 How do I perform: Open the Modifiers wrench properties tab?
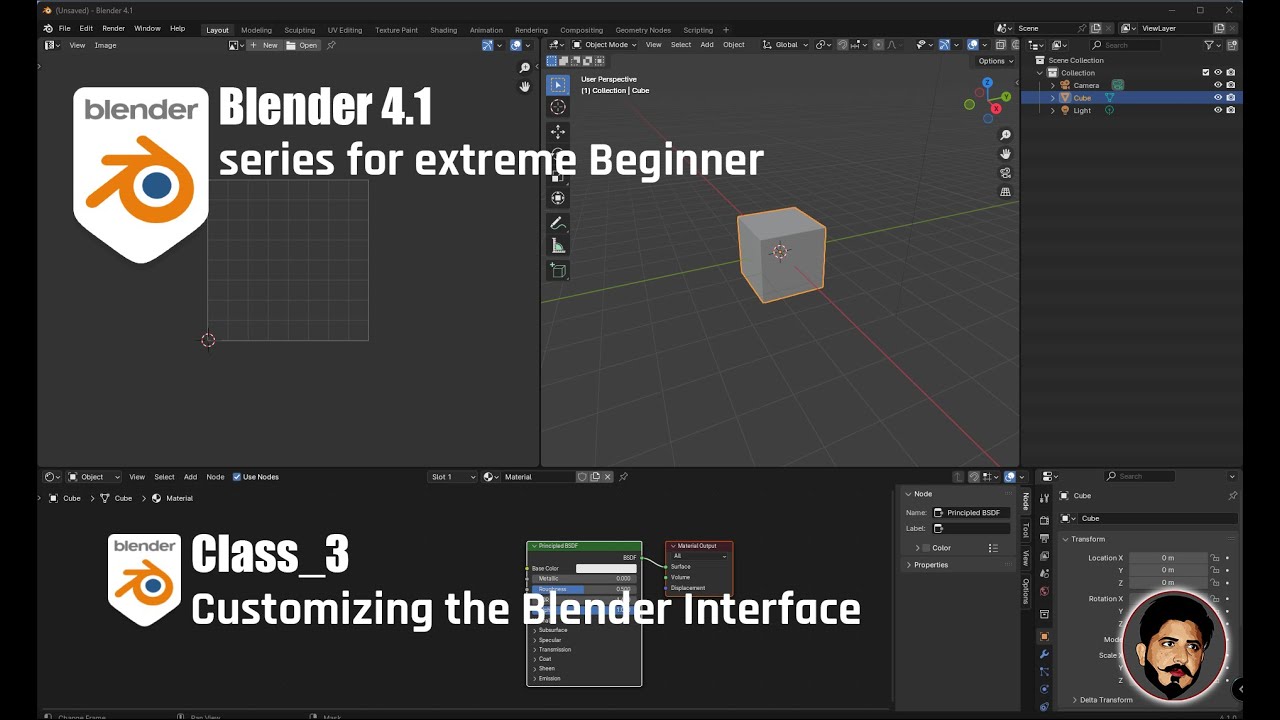1044,654
